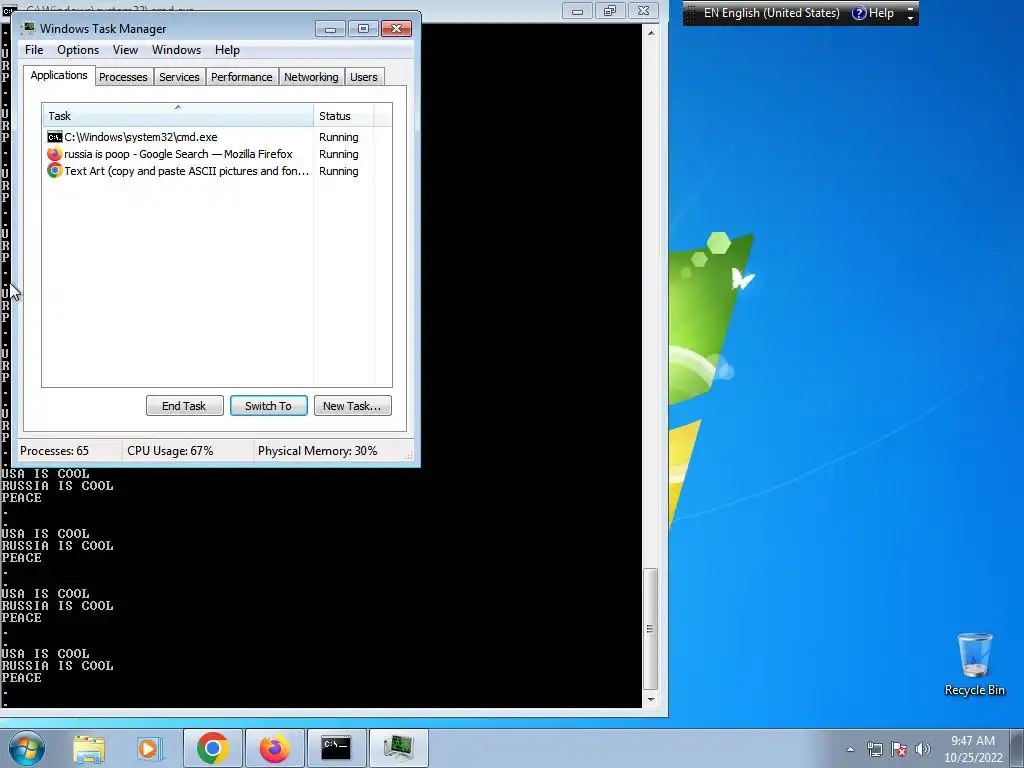
Task: Click the New Task... button
Action: click(353, 406)
